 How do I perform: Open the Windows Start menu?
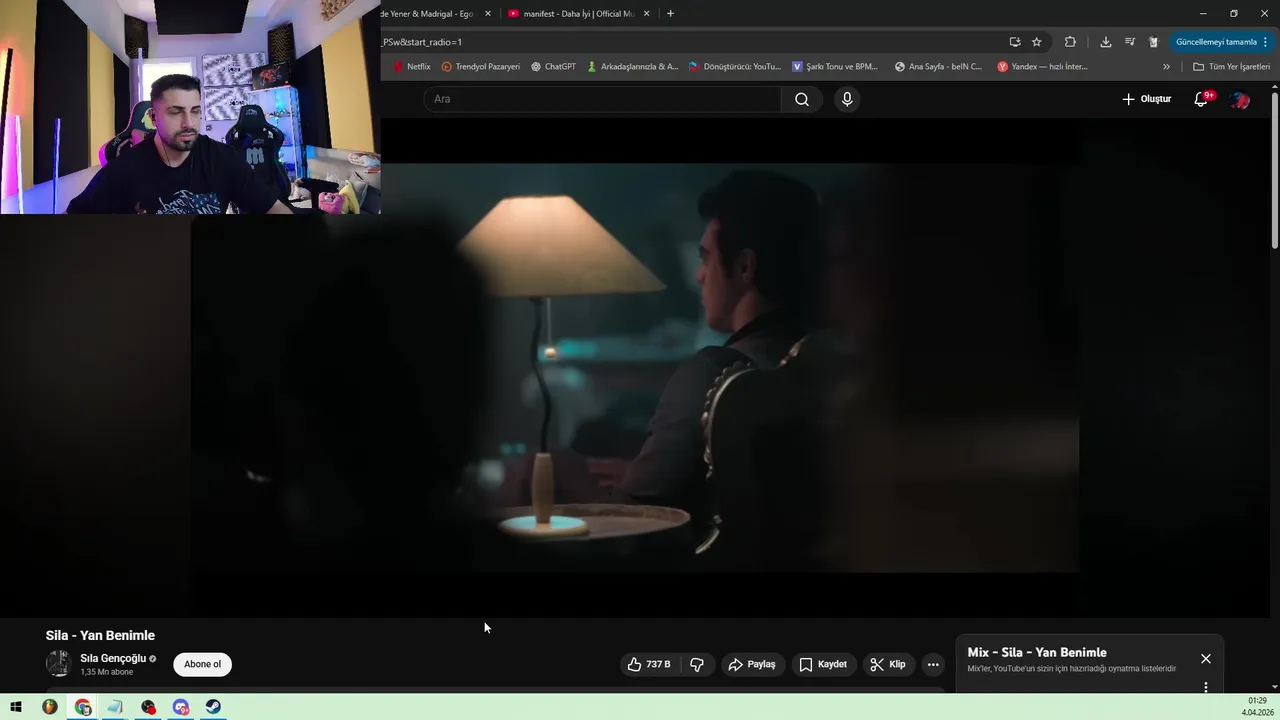point(16,707)
